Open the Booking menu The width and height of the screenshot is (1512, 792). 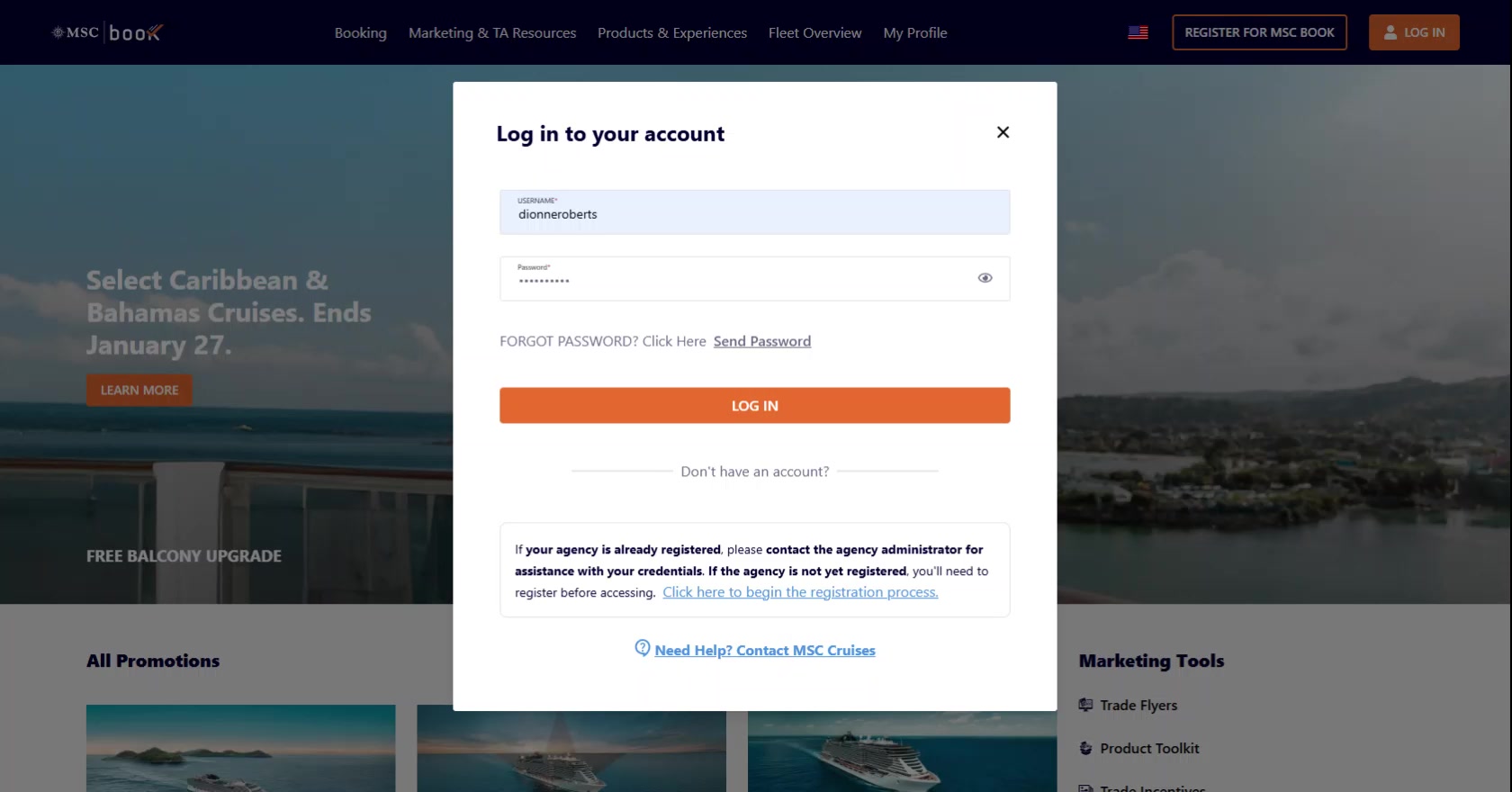[x=360, y=32]
